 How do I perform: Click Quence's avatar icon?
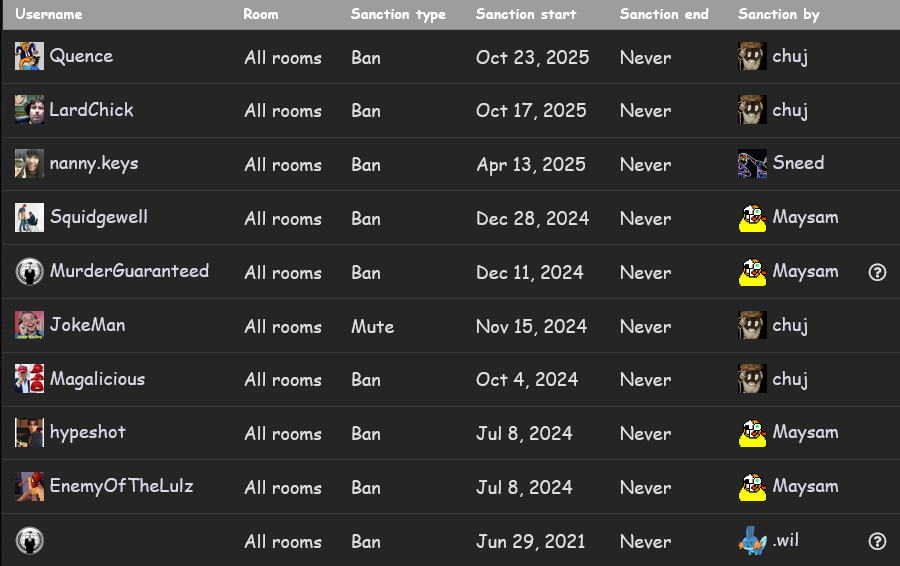[x=29, y=56]
